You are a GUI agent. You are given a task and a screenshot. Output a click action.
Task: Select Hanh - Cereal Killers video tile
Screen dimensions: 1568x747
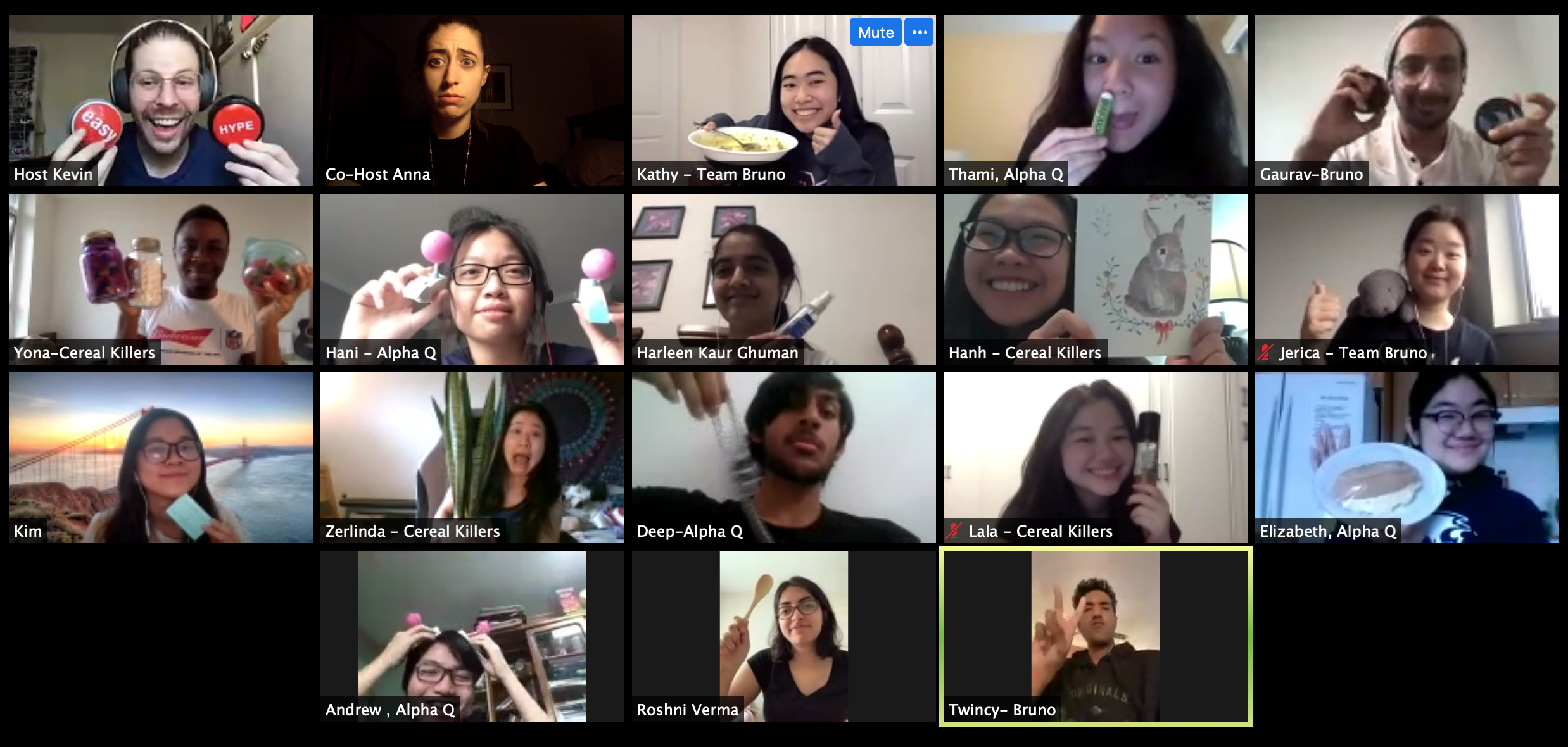pyautogui.click(x=1096, y=279)
